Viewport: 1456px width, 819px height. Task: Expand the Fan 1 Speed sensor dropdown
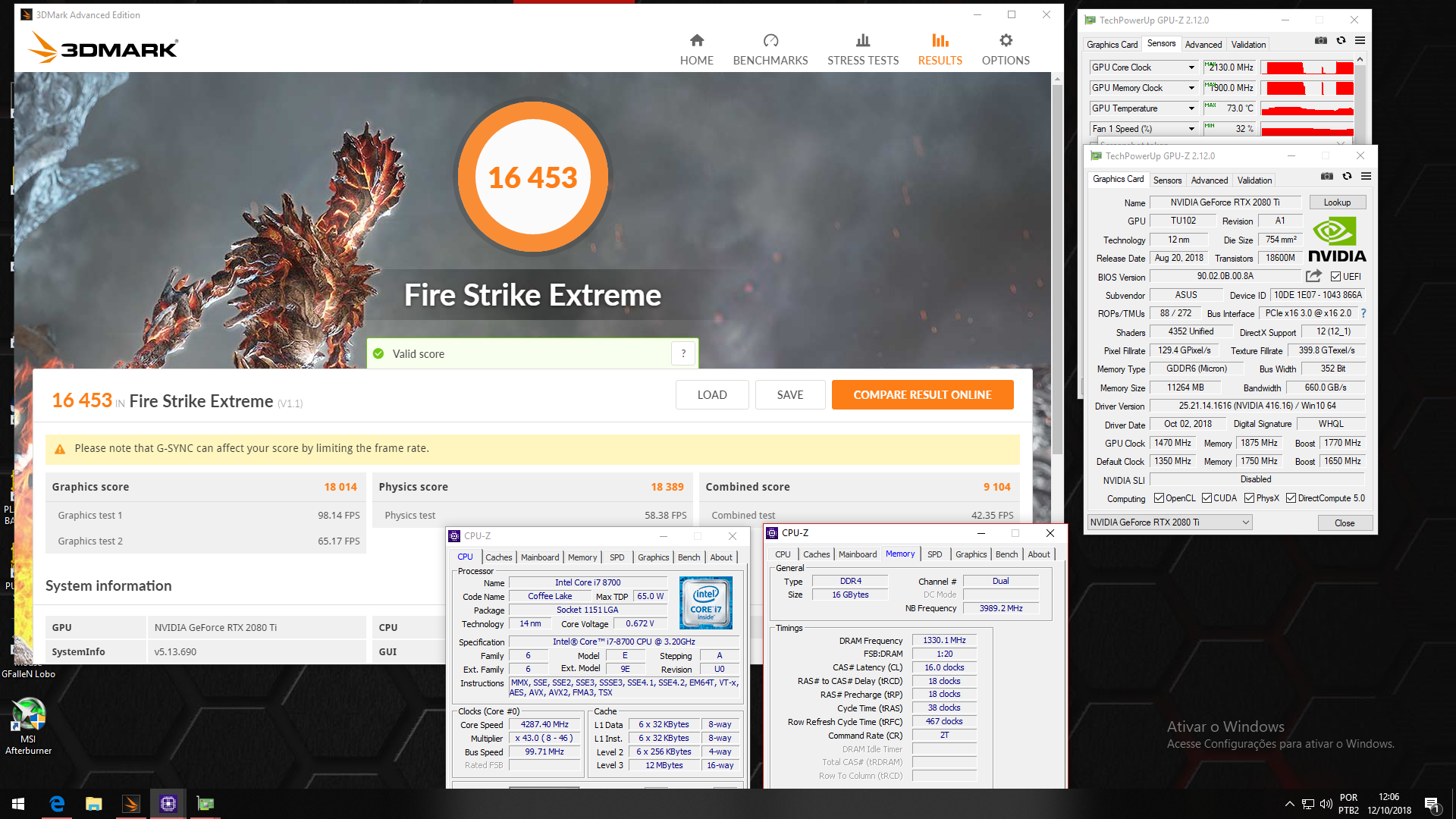point(1191,129)
